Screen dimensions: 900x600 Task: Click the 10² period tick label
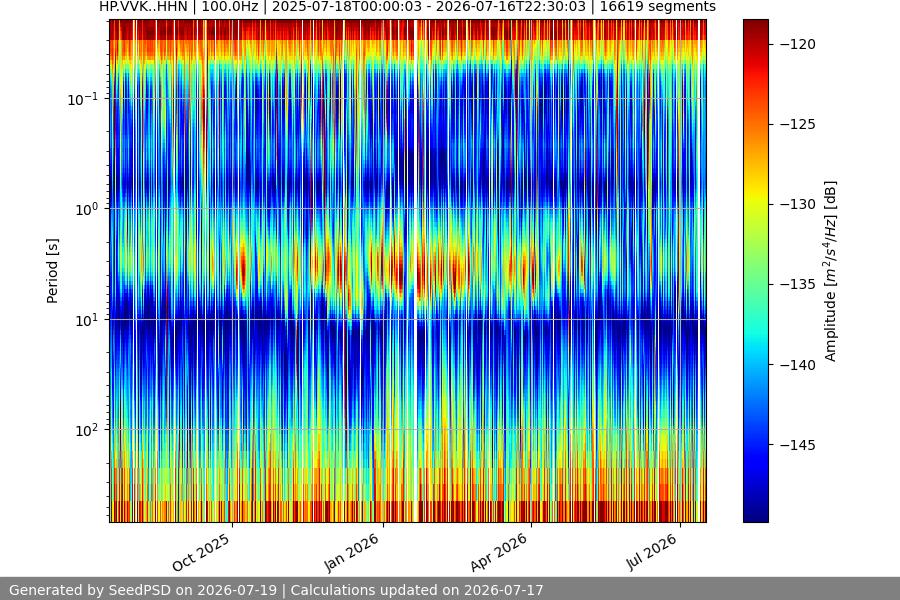[87, 431]
